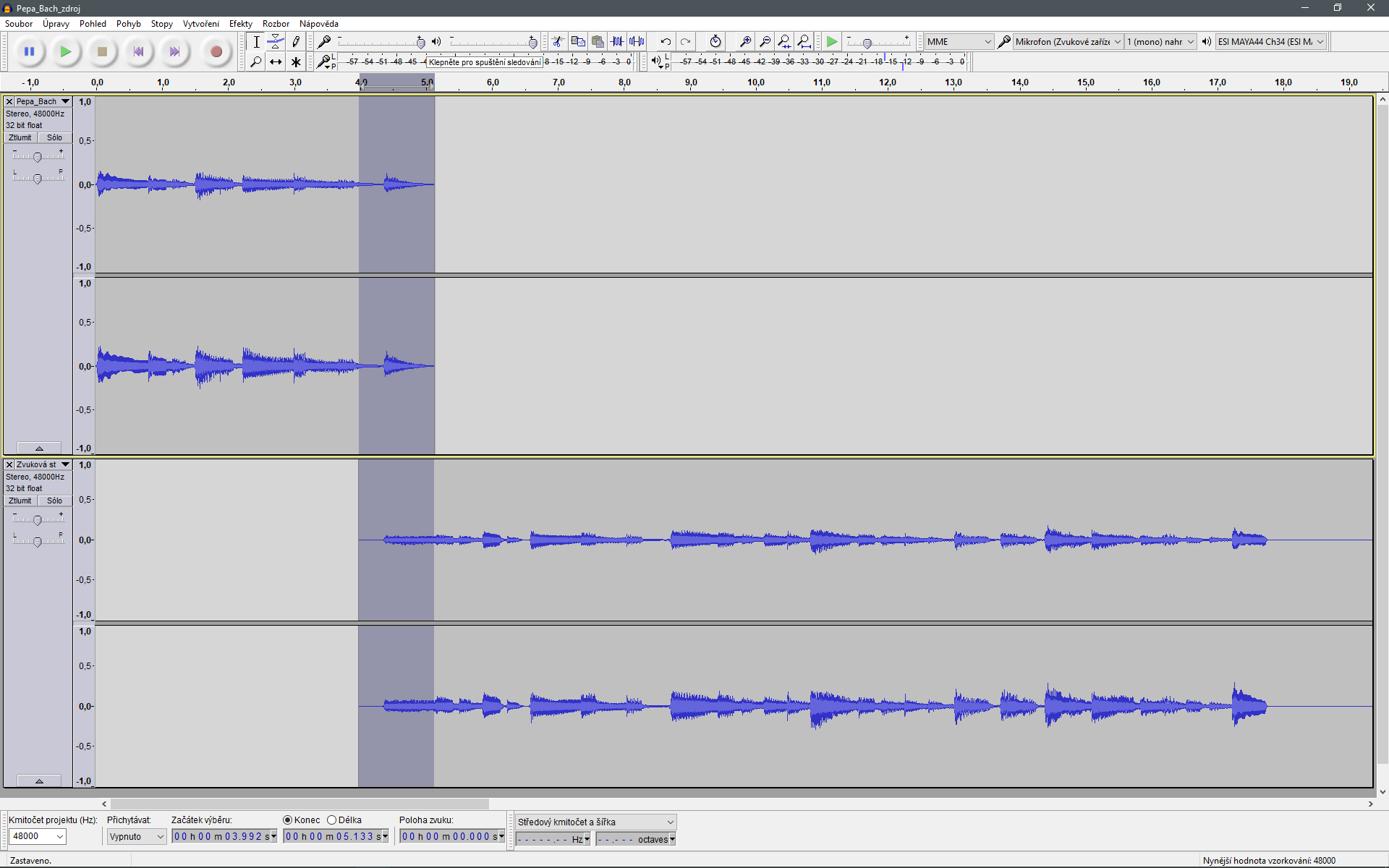Adjust Pepa_Bach track gain slider
This screenshot has height=868, width=1389.
click(38, 156)
